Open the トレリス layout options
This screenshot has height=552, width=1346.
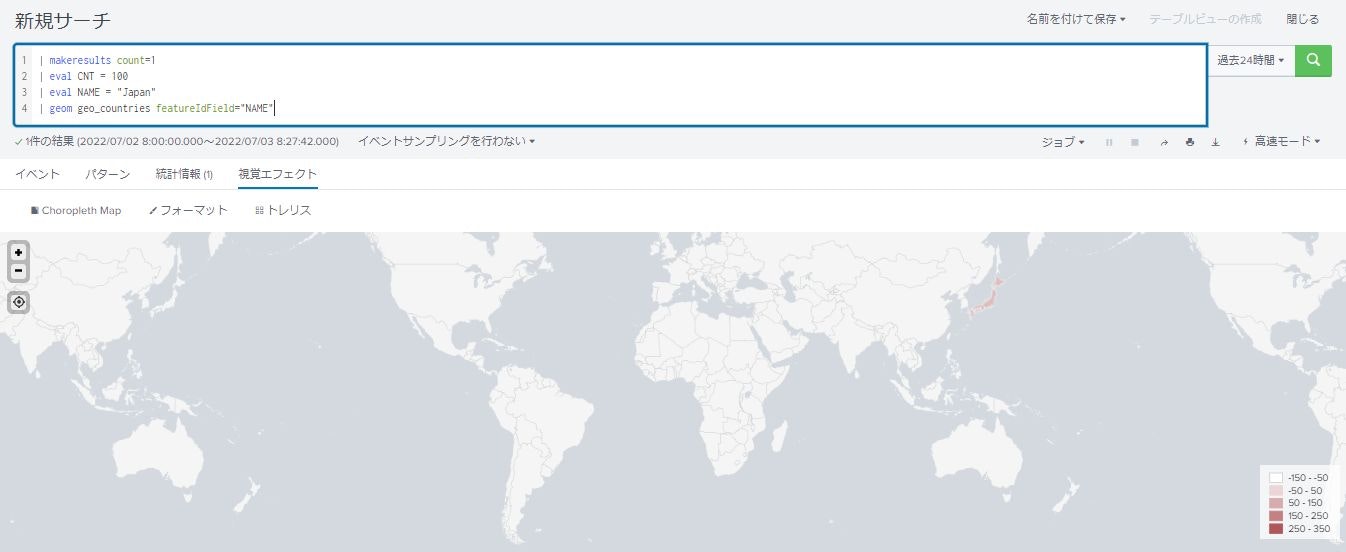point(283,211)
